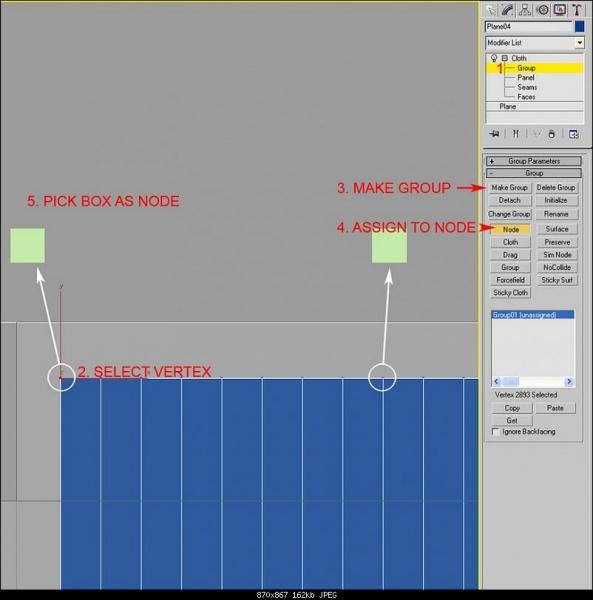Click the blue object color swatch
The image size is (593, 600).
pos(580,26)
